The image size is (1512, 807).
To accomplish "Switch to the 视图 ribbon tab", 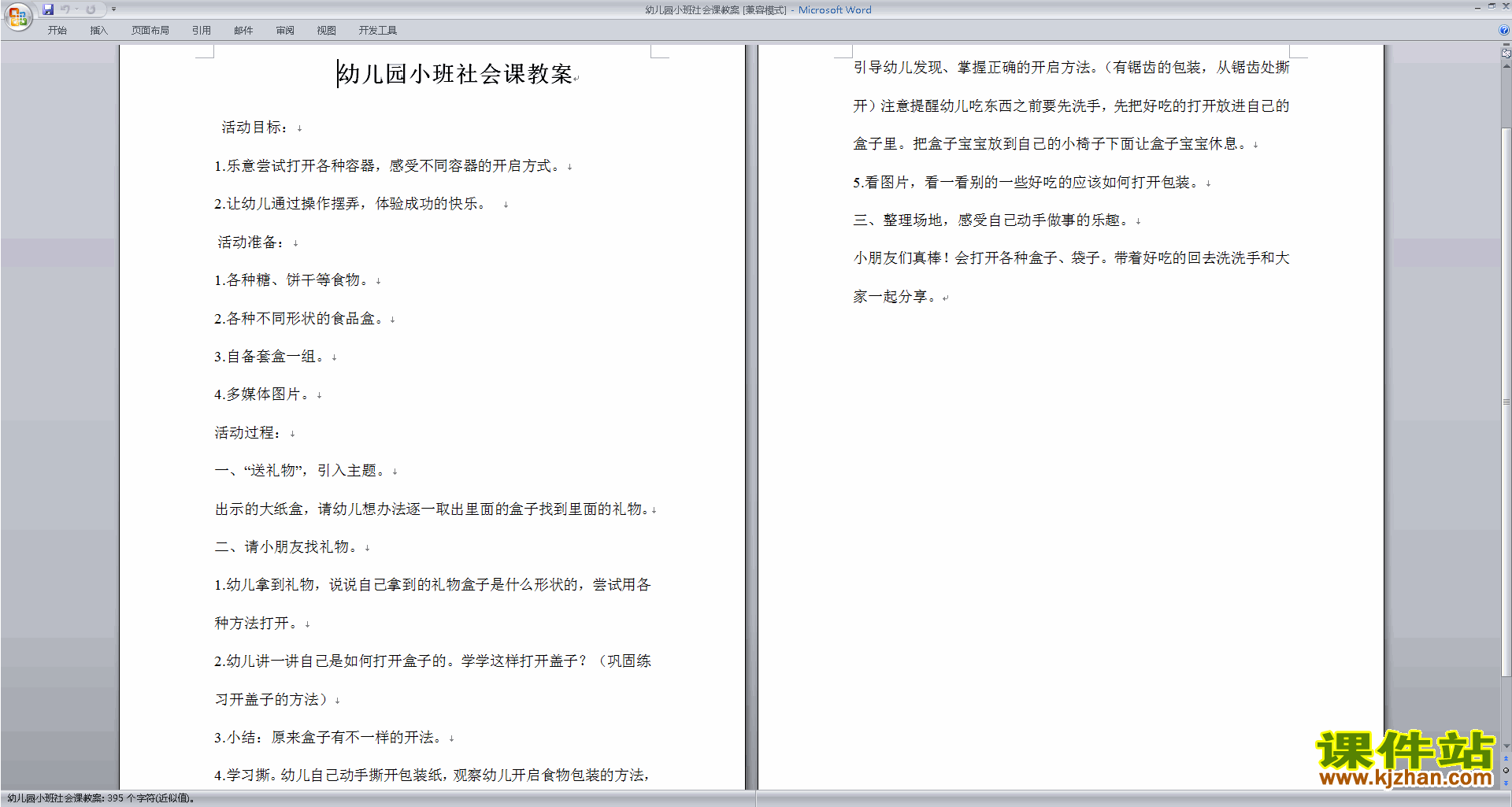I will coord(327,31).
